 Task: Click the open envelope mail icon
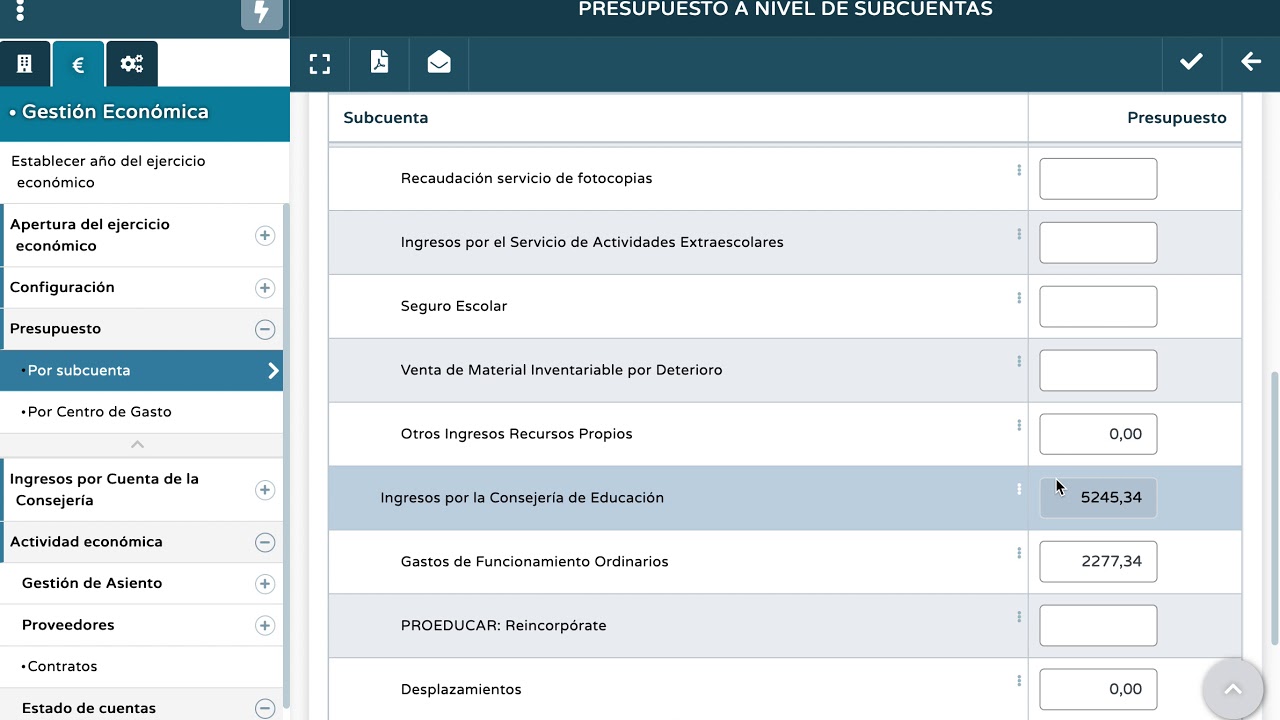[439, 63]
